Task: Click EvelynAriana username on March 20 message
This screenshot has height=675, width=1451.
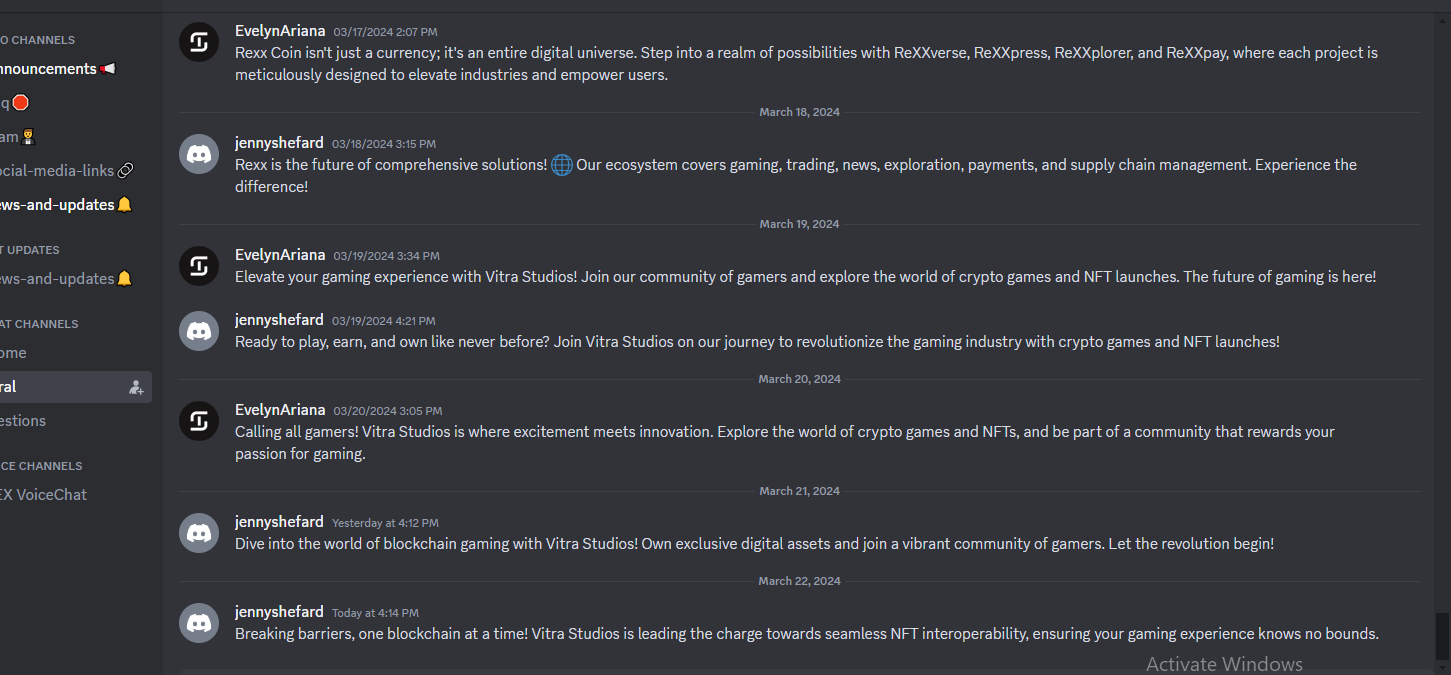Action: pyautogui.click(x=280, y=410)
